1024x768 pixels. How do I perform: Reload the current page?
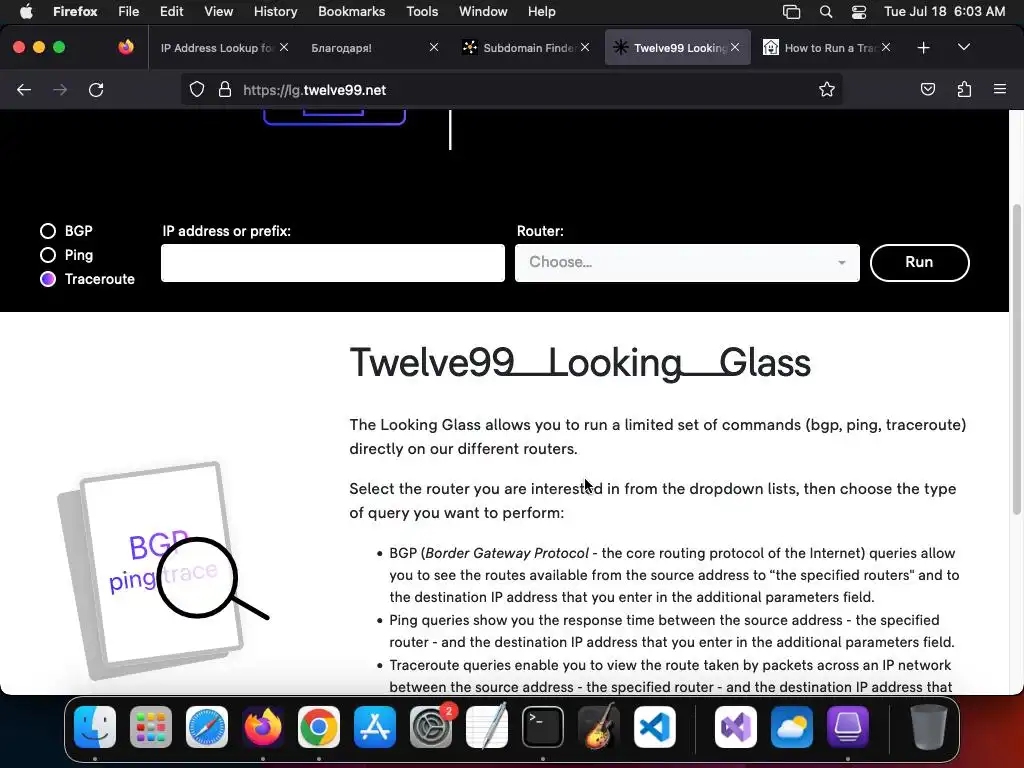coord(96,89)
